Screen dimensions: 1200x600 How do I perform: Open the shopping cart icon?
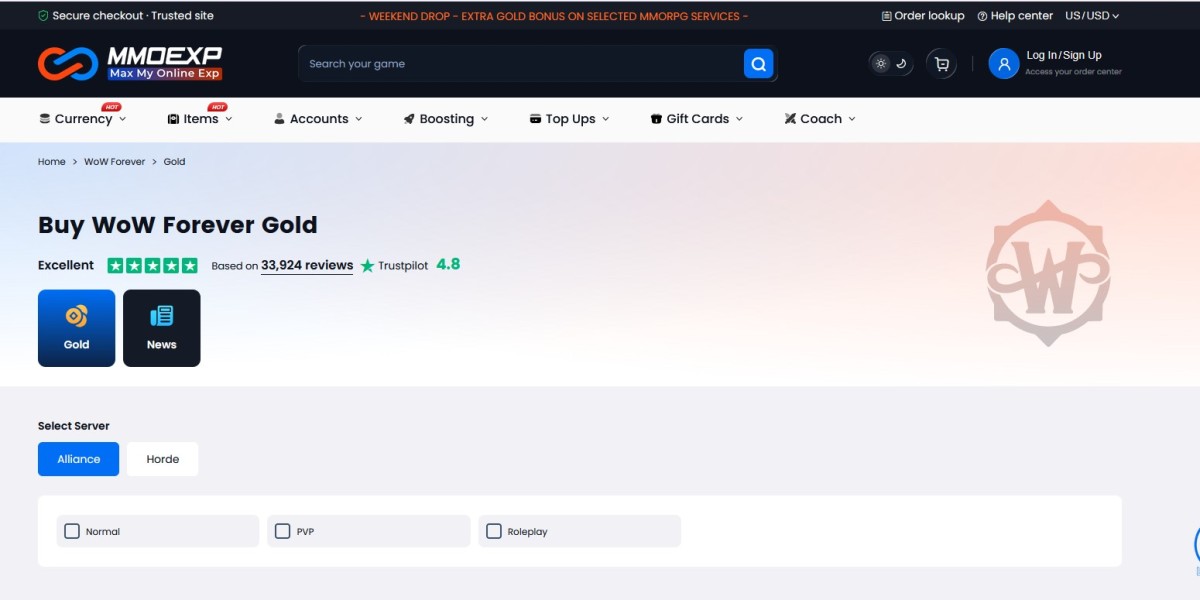tap(941, 64)
